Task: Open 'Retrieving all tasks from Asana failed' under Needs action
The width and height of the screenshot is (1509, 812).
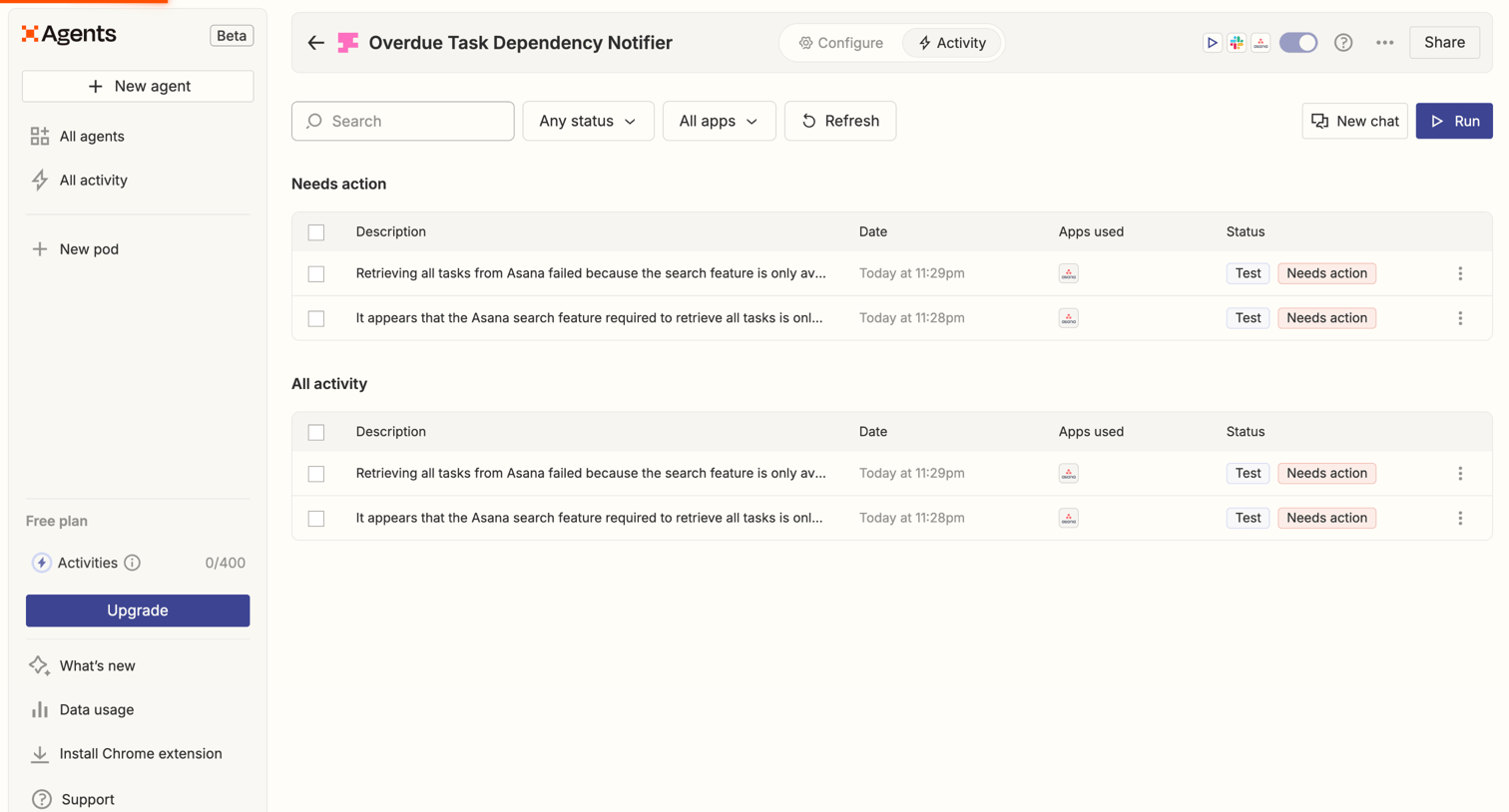Action: (x=591, y=273)
